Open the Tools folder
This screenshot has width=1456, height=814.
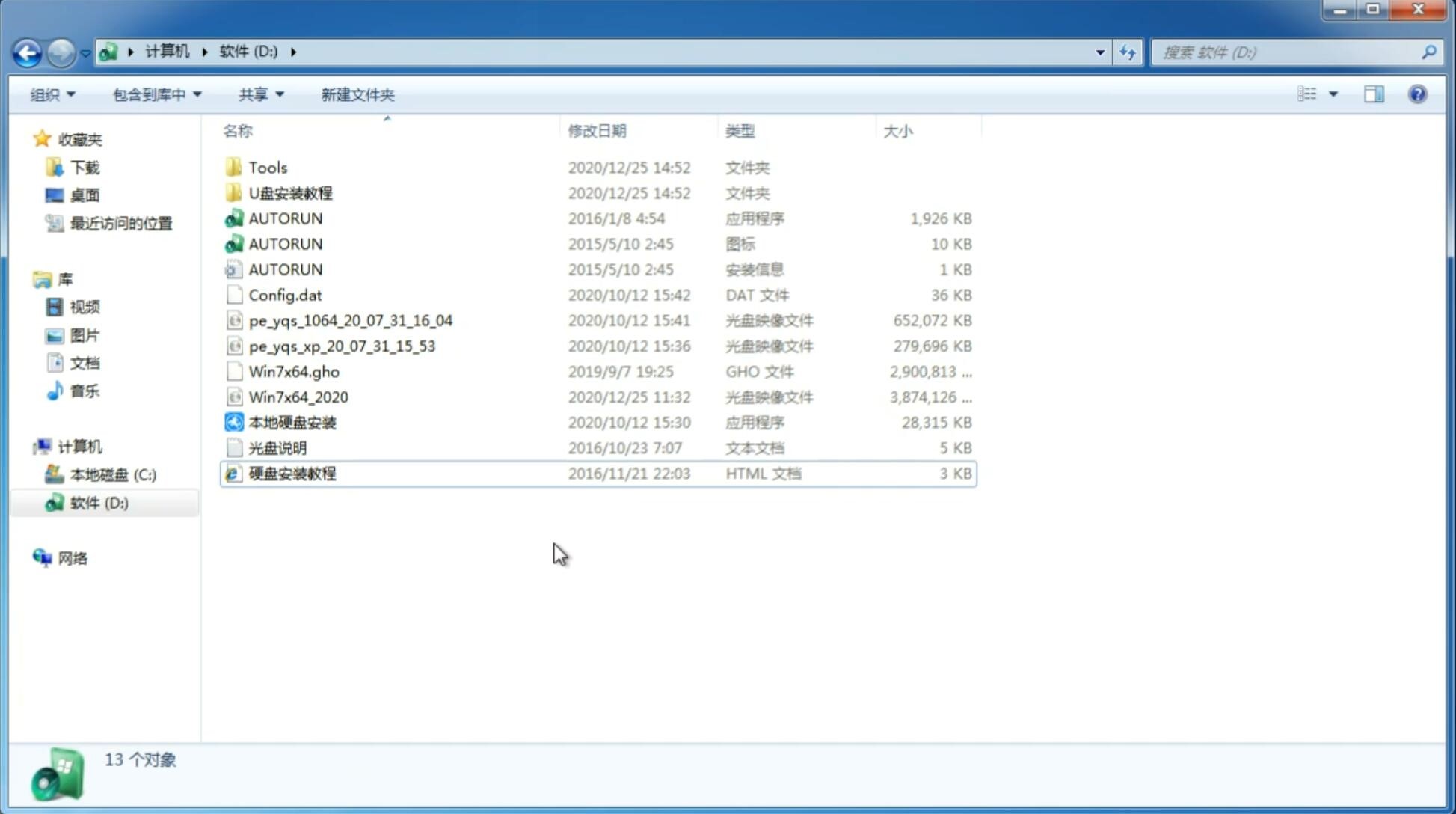tap(267, 167)
